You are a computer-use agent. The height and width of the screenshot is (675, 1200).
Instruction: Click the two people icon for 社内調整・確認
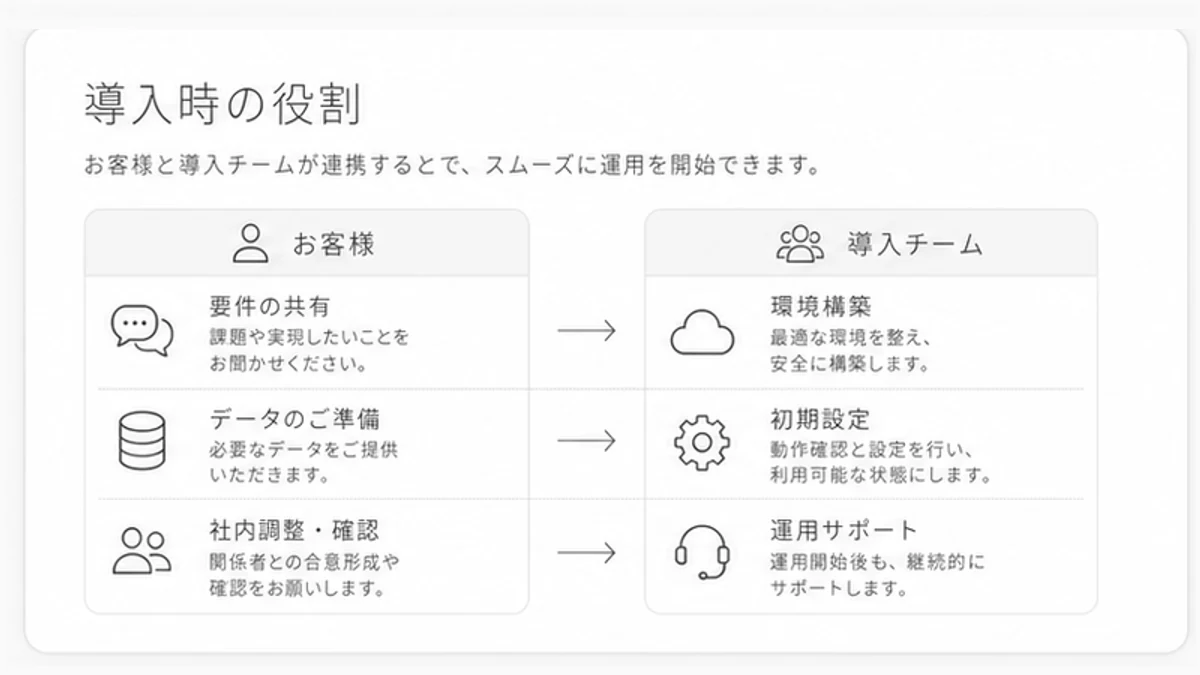click(141, 551)
